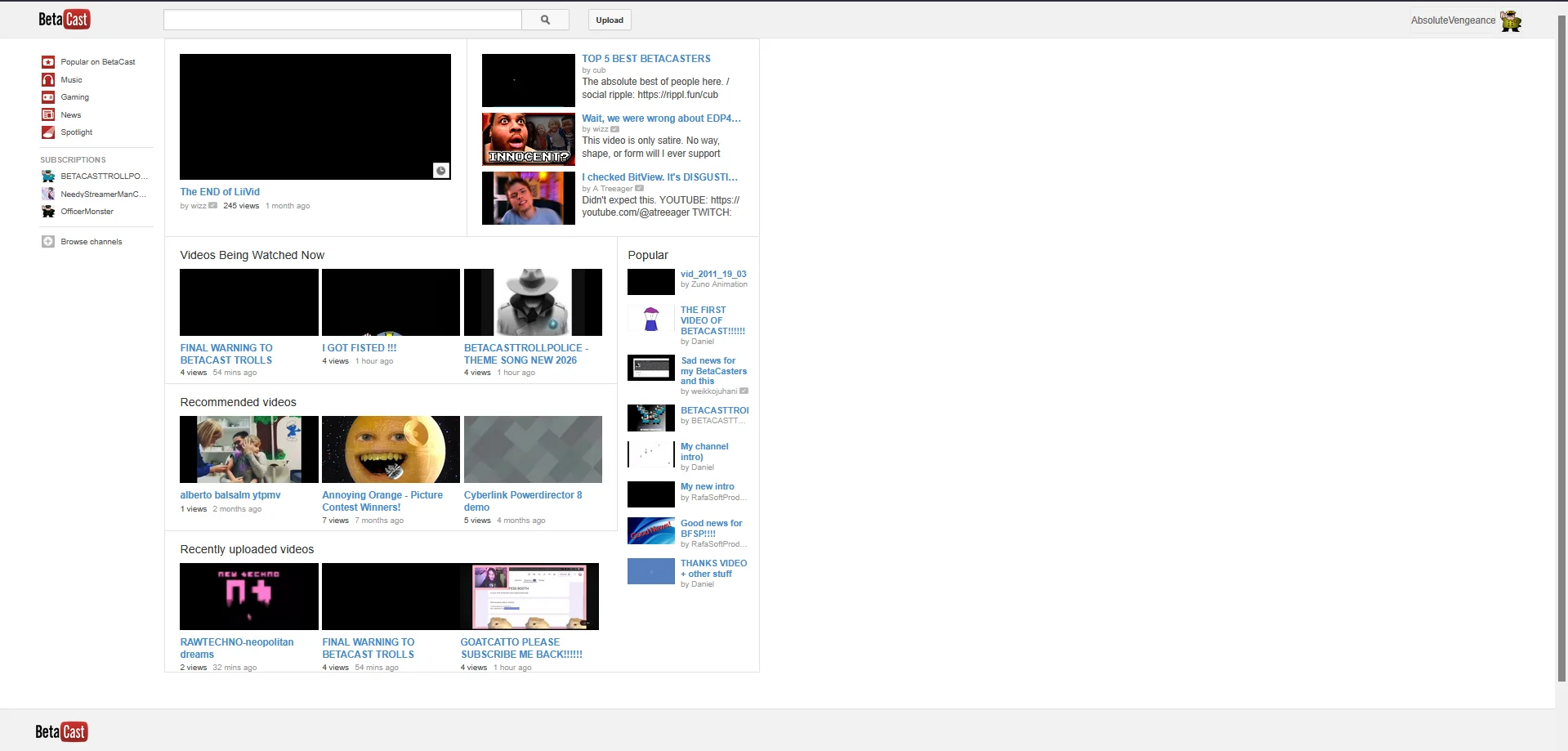Viewport: 1568px width, 751px height.
Task: Open The END of LiiVid video title
Action: coord(220,192)
